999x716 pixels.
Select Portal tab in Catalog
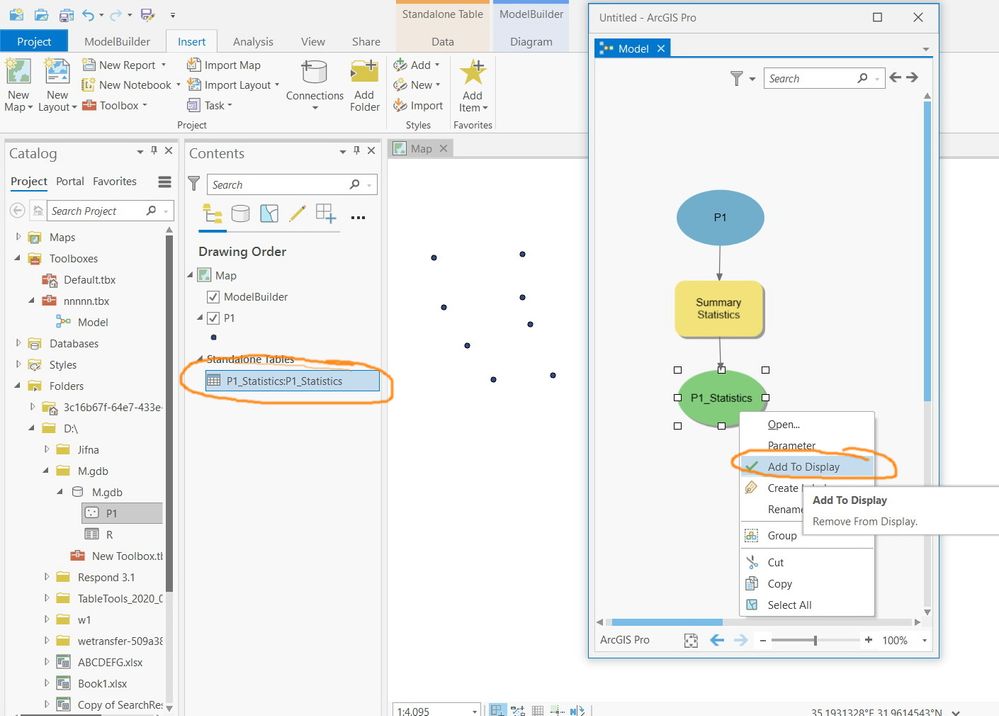(x=70, y=181)
